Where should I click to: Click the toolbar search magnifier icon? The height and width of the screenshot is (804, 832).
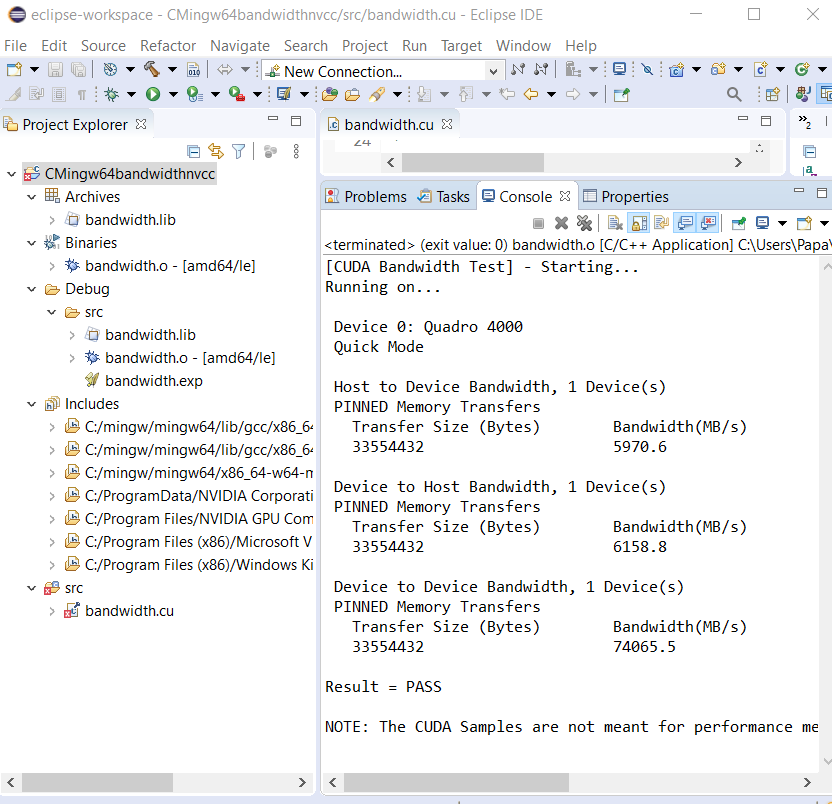click(734, 94)
